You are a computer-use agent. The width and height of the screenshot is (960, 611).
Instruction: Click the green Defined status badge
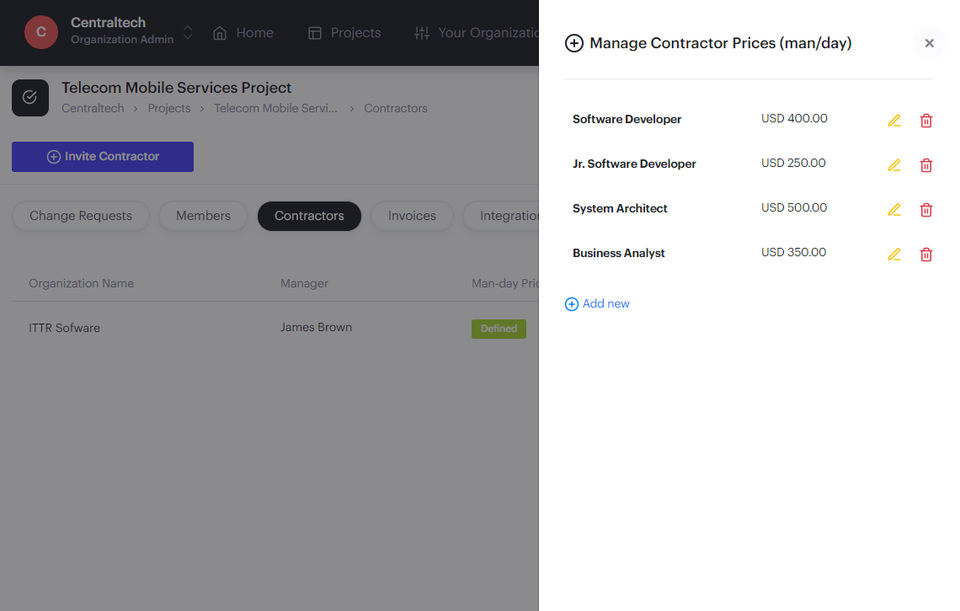pos(498,328)
